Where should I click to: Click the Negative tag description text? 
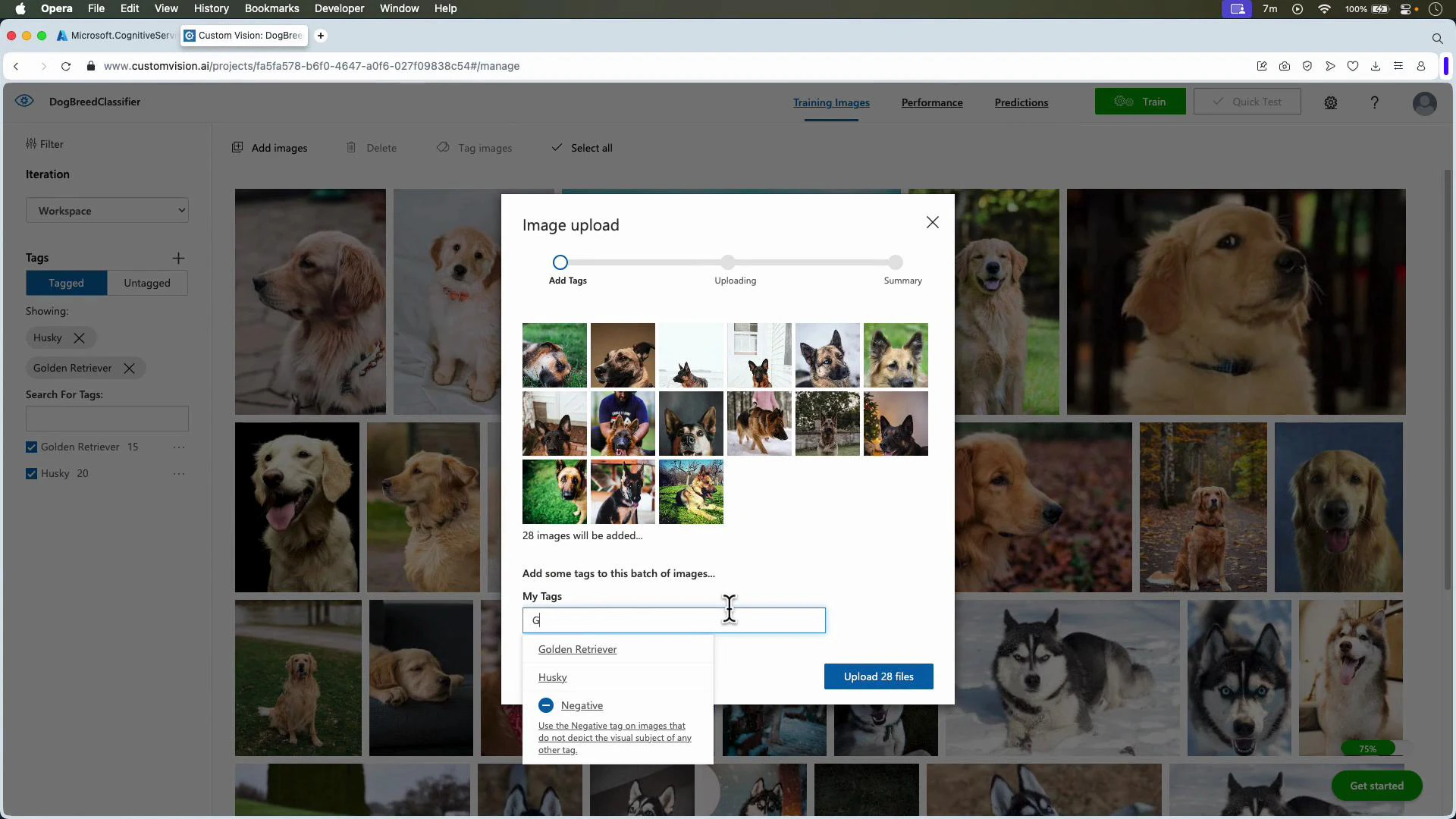tap(615, 738)
